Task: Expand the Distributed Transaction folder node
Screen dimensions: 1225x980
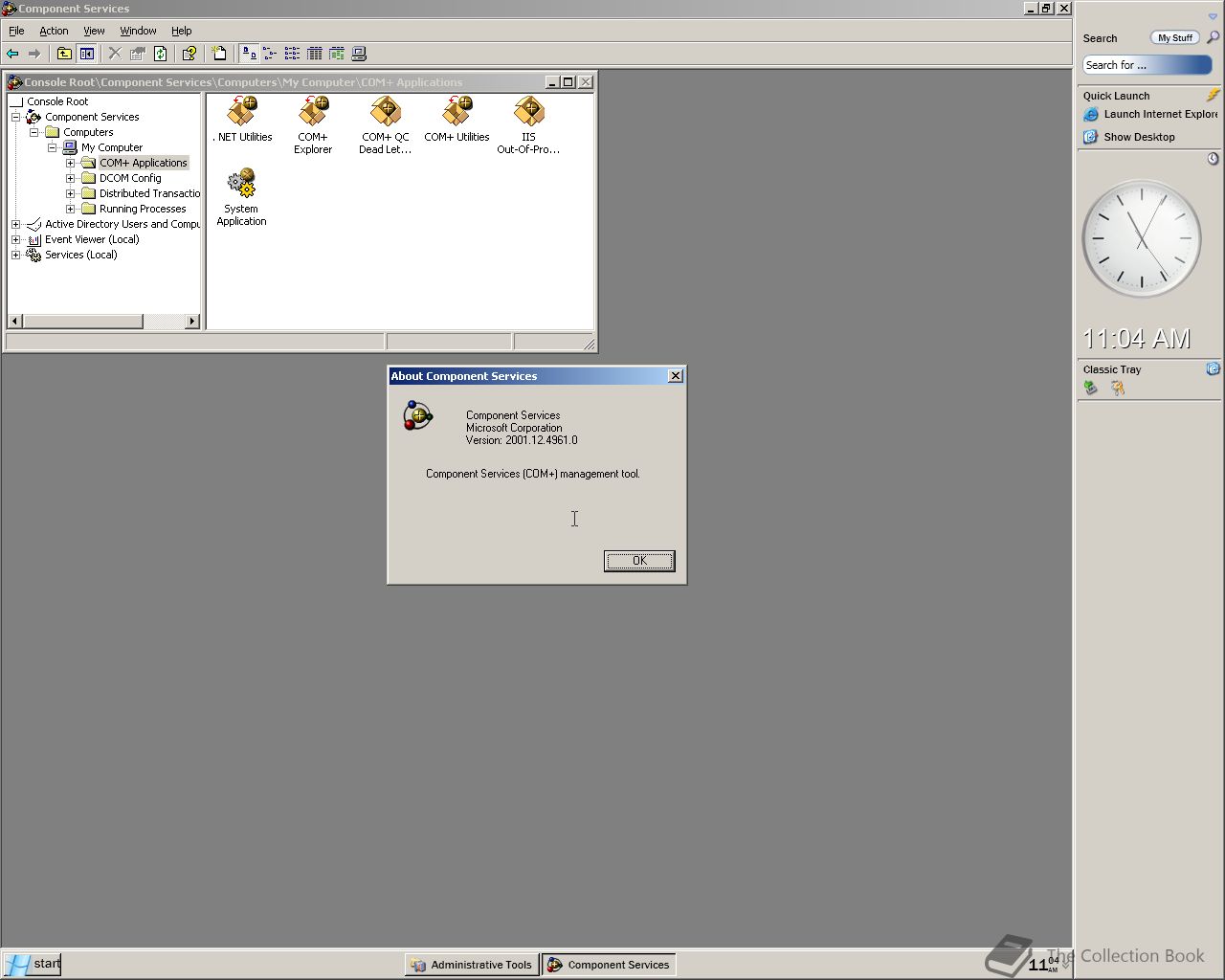Action: tap(70, 193)
